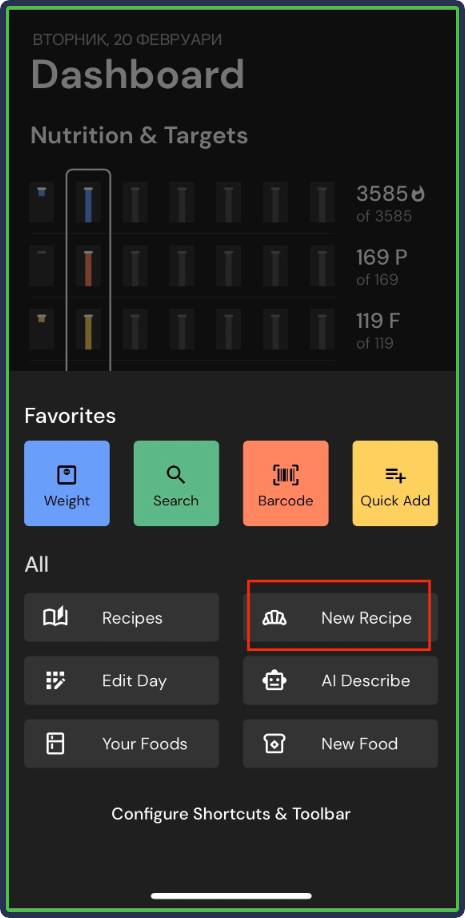This screenshot has width=465, height=918.
Task: Tap the home indicator bar
Action: (x=231, y=896)
